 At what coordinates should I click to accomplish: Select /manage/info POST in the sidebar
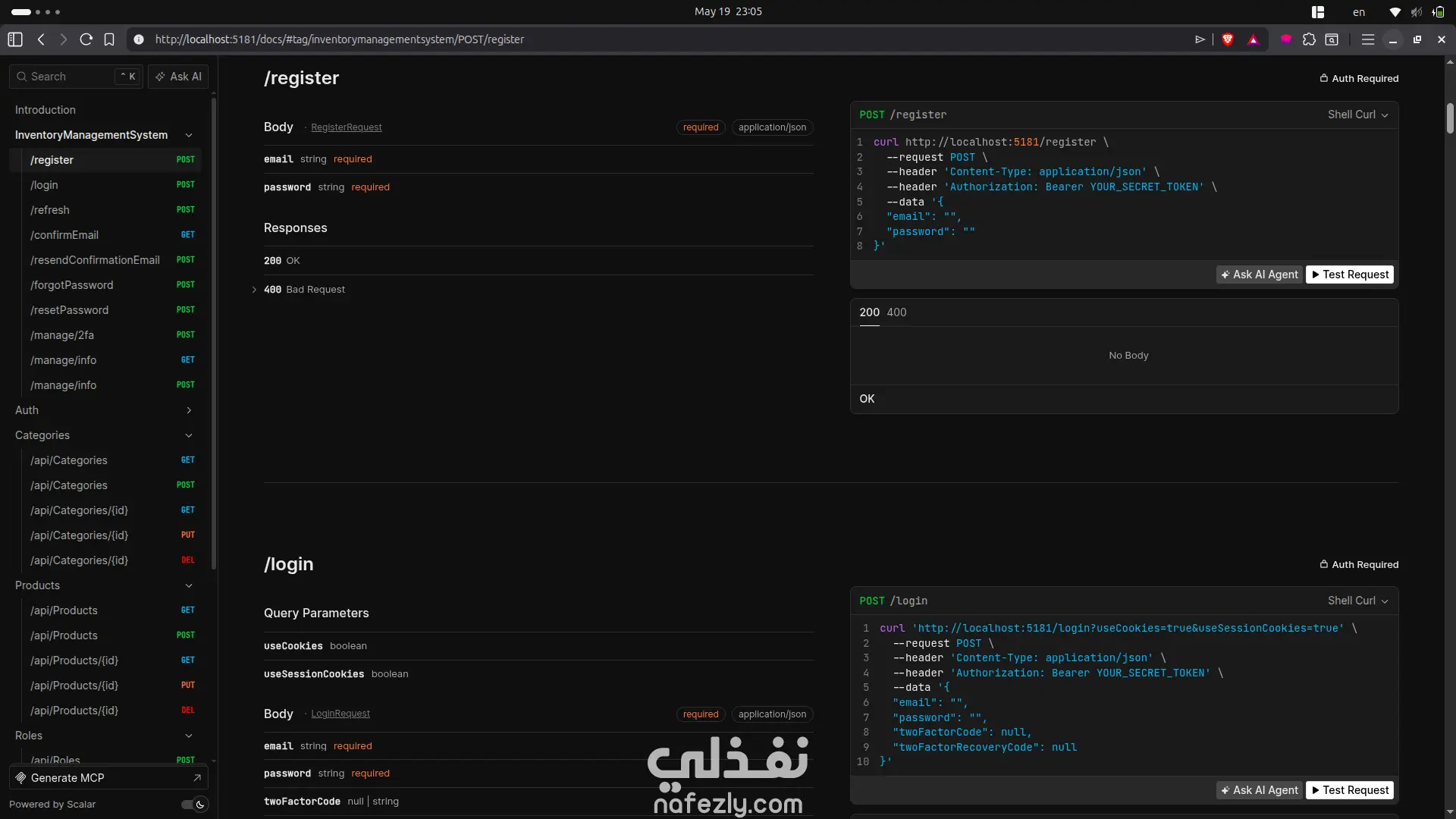click(x=105, y=385)
